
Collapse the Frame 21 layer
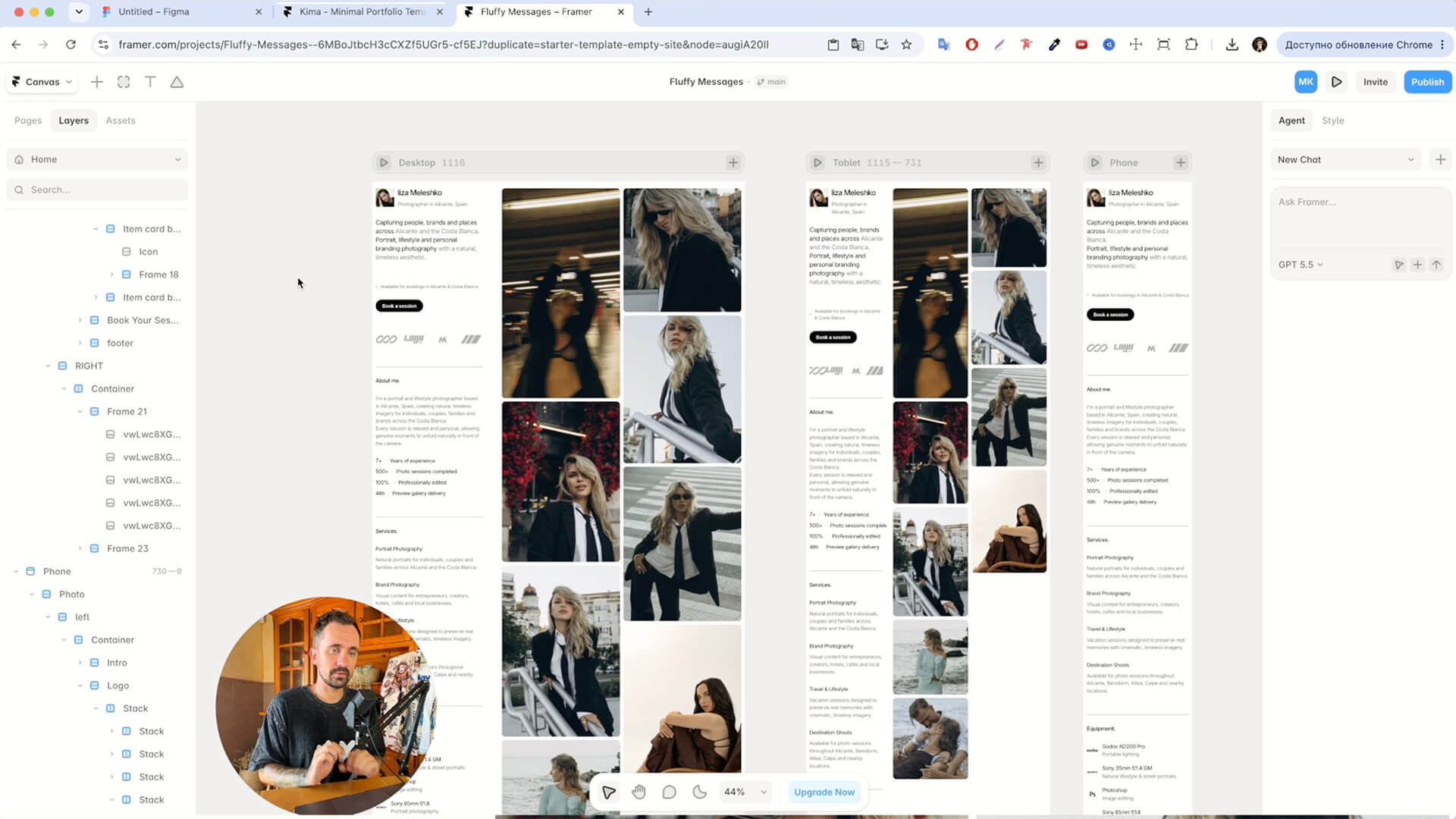80,411
